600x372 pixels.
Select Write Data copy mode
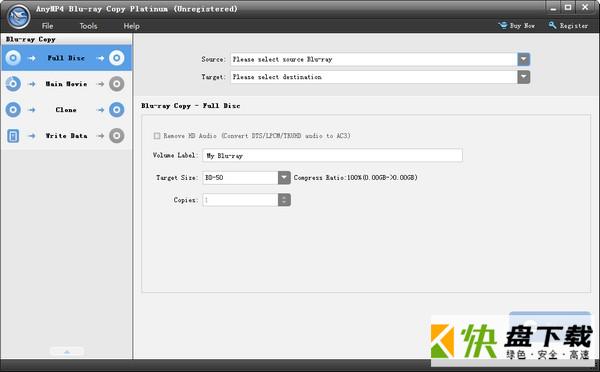pyautogui.click(x=66, y=136)
